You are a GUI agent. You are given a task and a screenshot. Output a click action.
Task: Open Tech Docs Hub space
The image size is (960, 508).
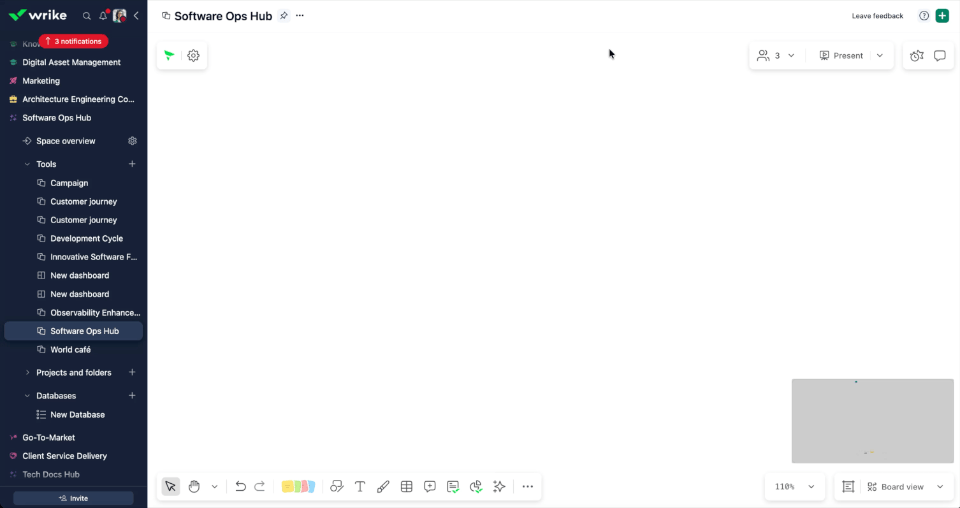pos(51,474)
